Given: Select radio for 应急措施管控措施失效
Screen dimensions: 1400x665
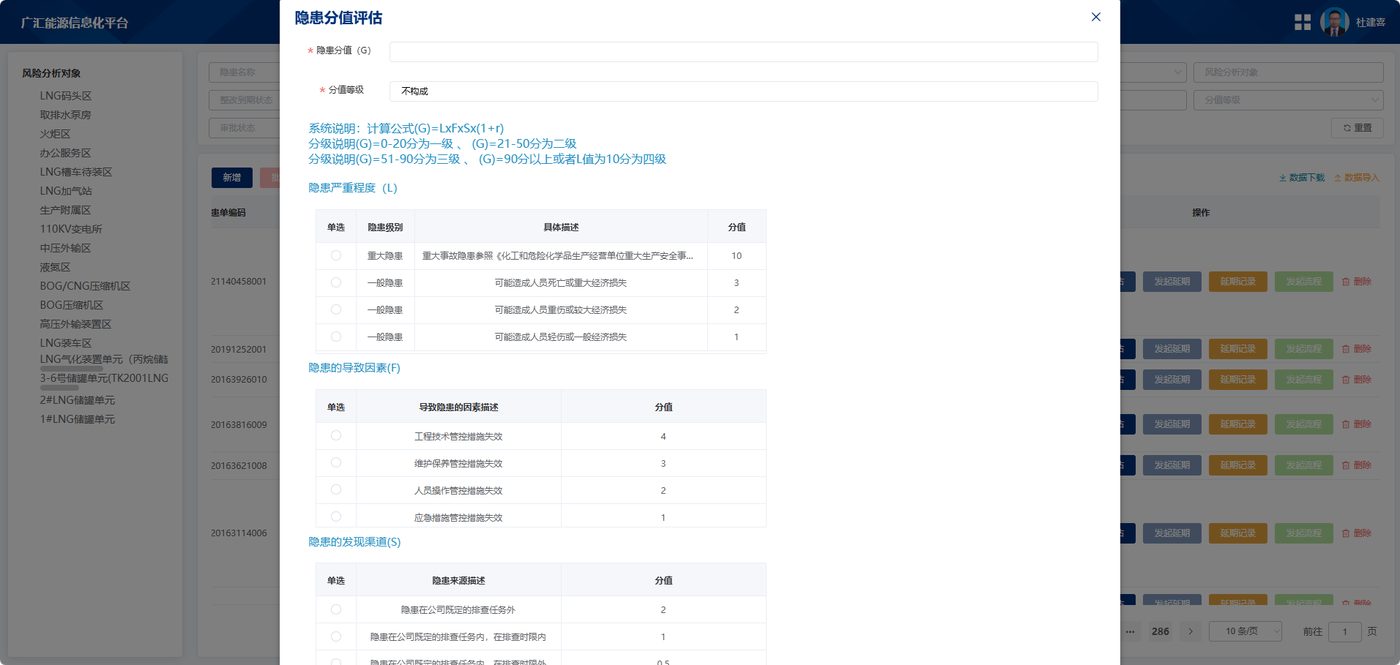Looking at the screenshot, I should pos(336,517).
